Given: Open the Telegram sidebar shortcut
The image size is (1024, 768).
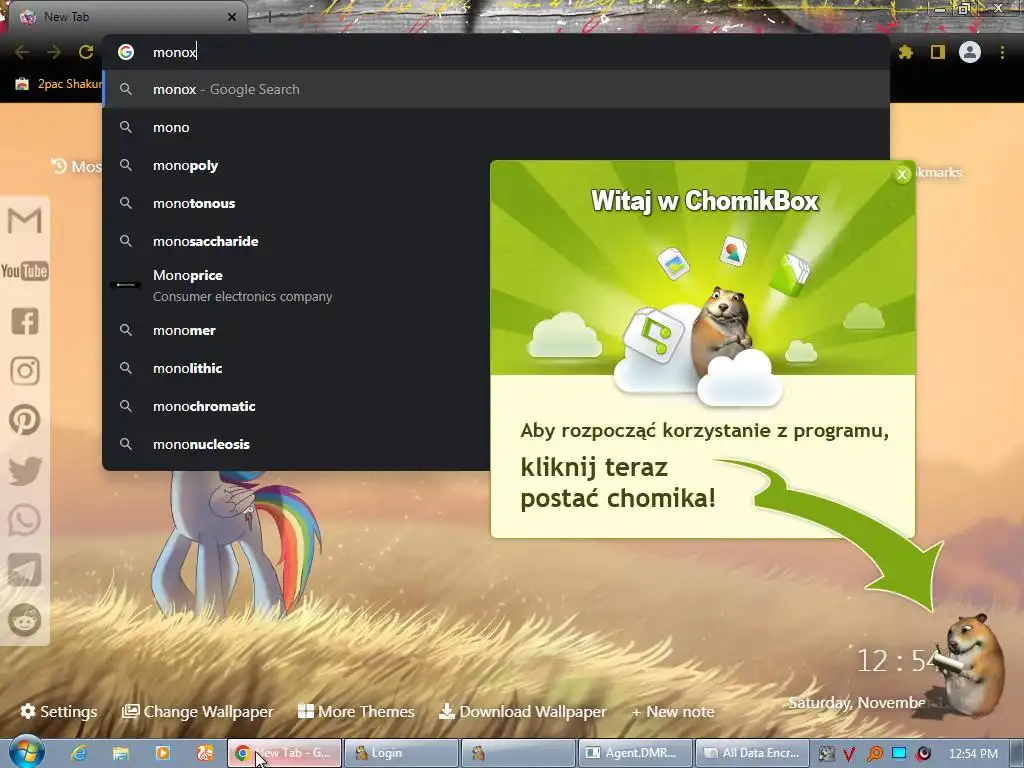Looking at the screenshot, I should pos(25,570).
